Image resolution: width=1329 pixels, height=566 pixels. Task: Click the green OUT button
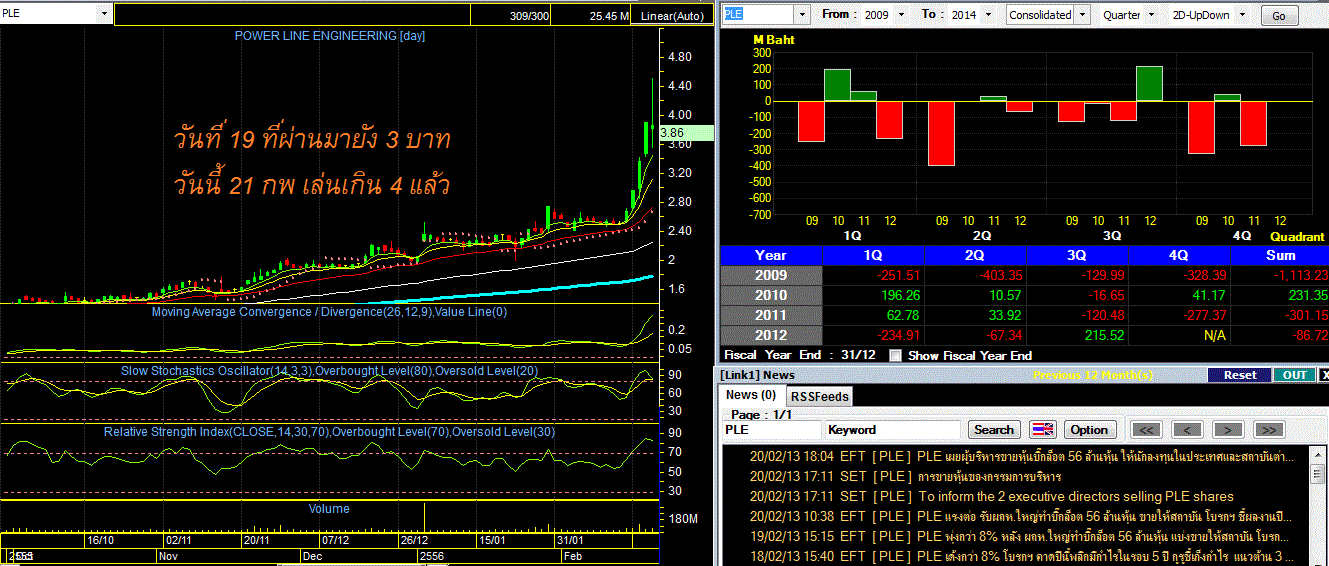coord(1294,375)
